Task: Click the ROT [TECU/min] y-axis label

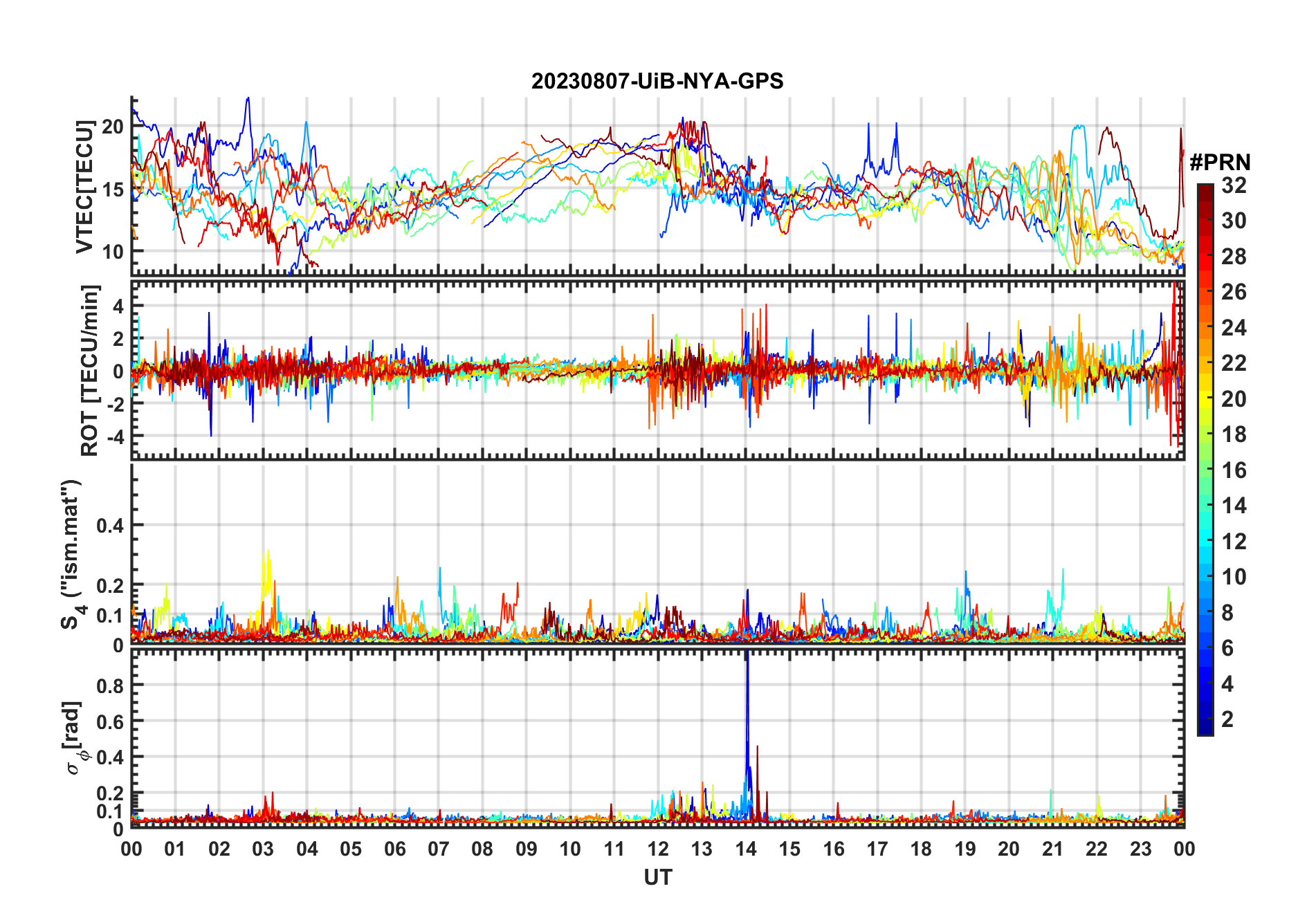Action: click(x=90, y=370)
